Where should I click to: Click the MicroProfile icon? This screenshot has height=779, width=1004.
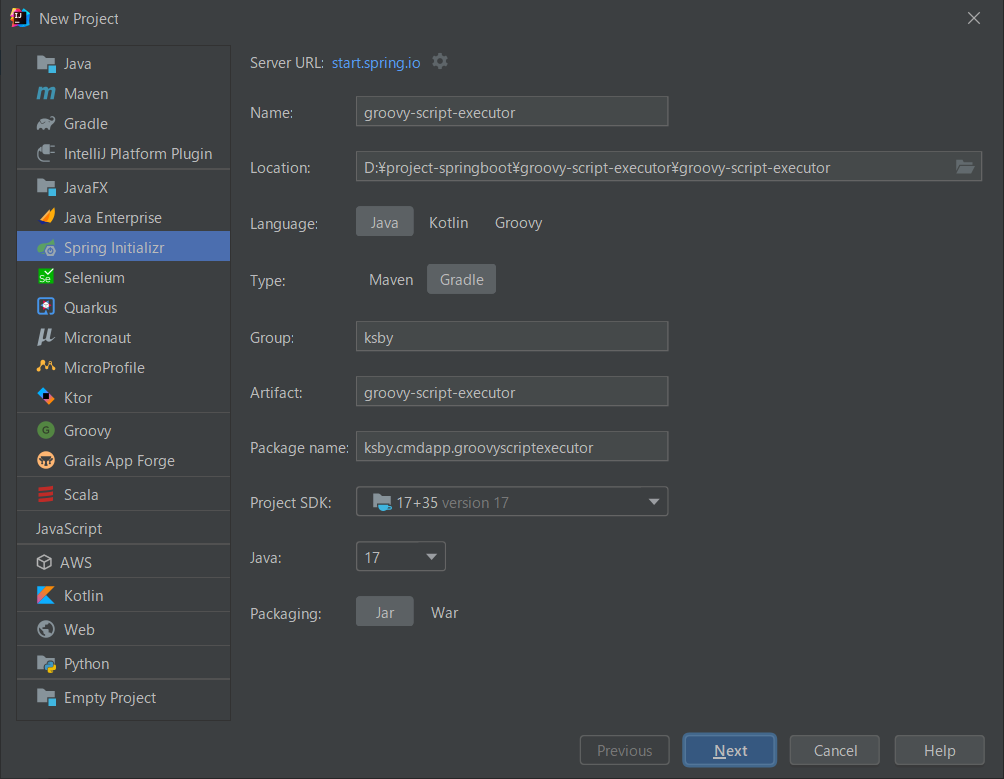pyautogui.click(x=46, y=367)
